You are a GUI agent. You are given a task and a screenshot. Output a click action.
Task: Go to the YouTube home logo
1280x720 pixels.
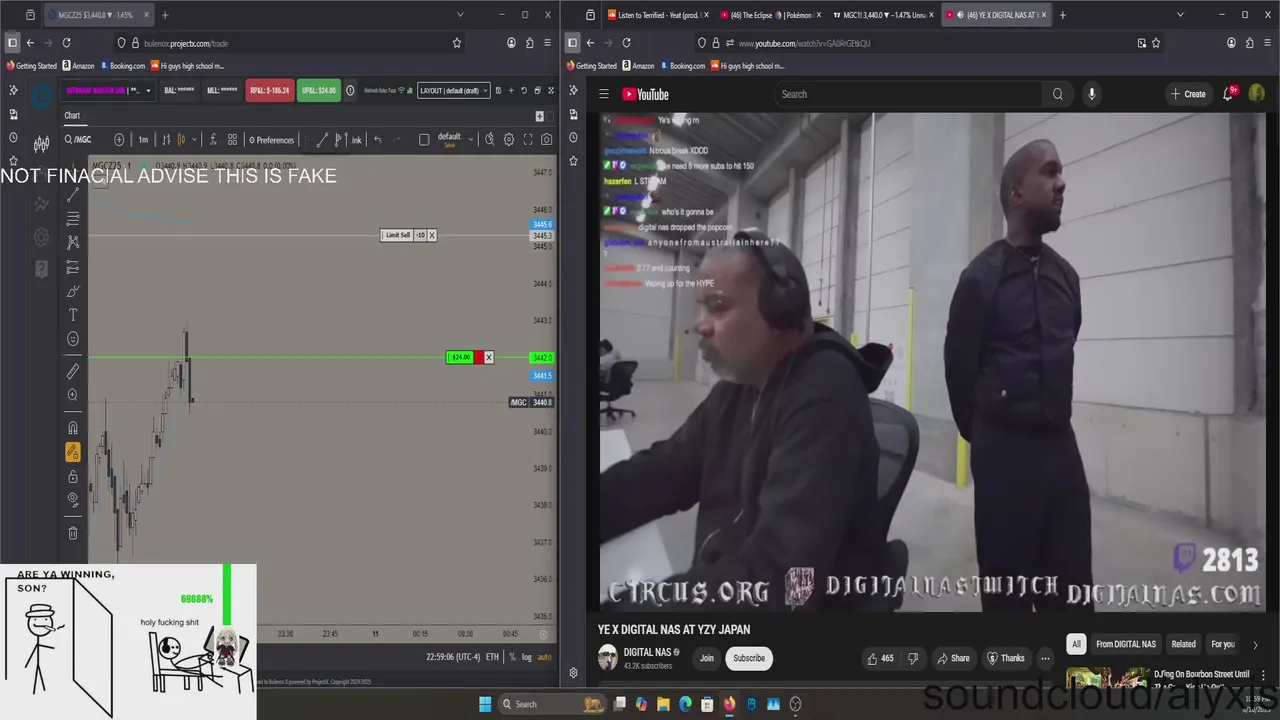click(645, 94)
